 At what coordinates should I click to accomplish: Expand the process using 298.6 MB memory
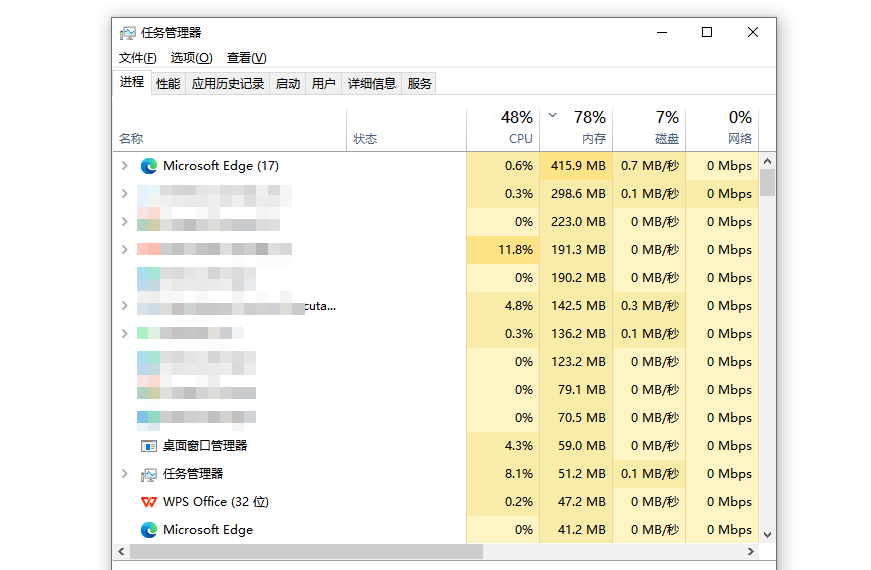click(124, 193)
